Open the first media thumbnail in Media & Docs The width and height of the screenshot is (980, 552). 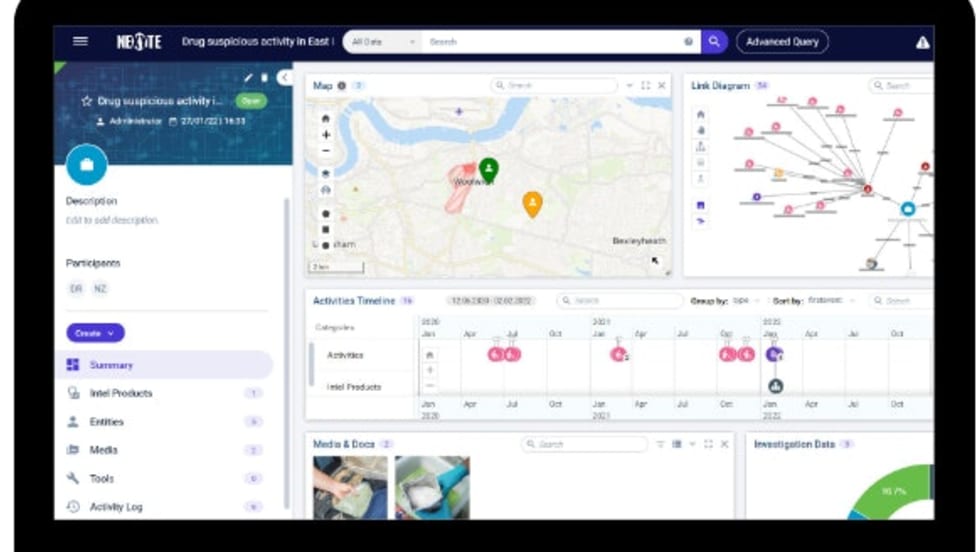pos(349,487)
